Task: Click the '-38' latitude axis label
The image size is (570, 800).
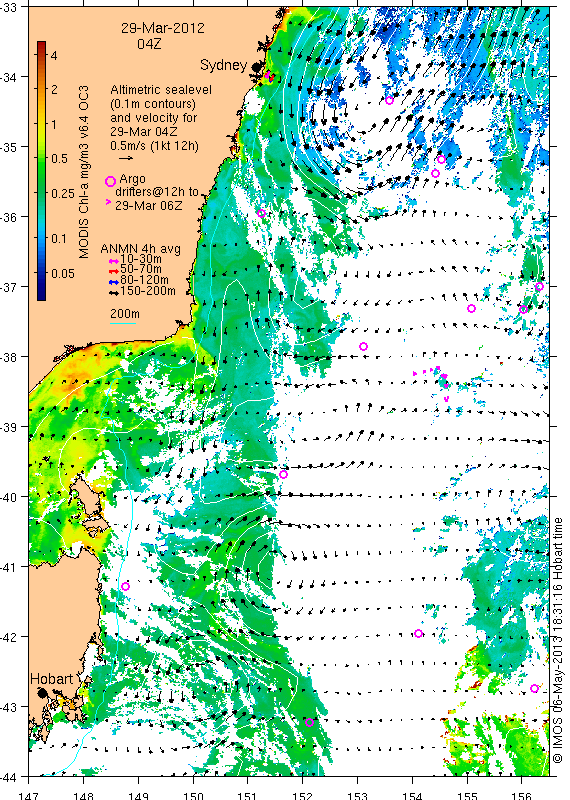Action: (9, 357)
